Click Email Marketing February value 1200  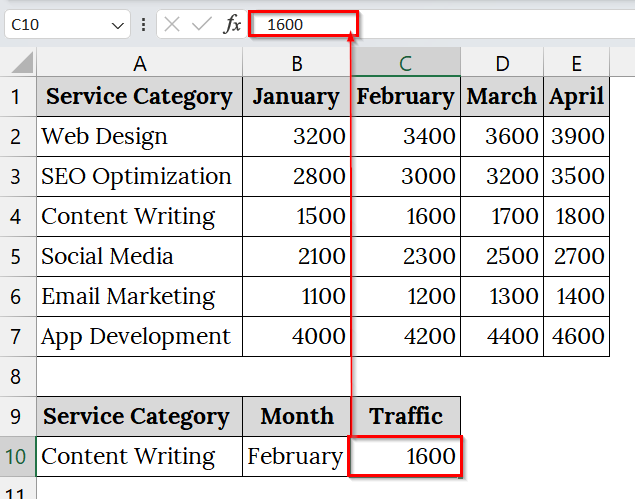(x=405, y=296)
